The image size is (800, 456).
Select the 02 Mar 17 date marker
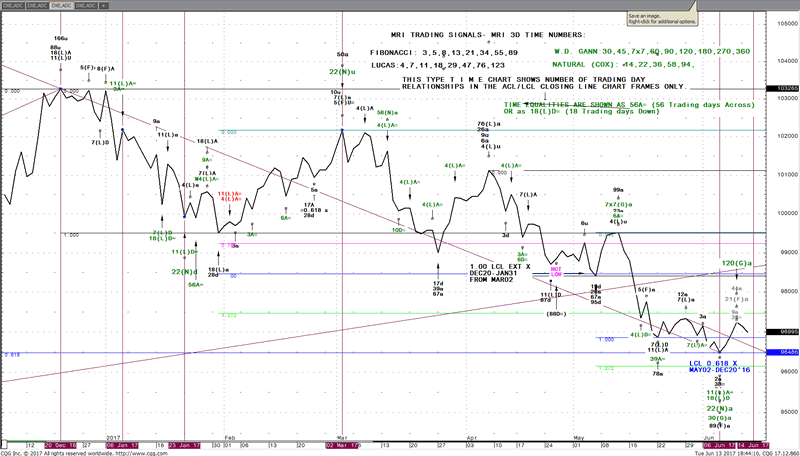[x=343, y=444]
